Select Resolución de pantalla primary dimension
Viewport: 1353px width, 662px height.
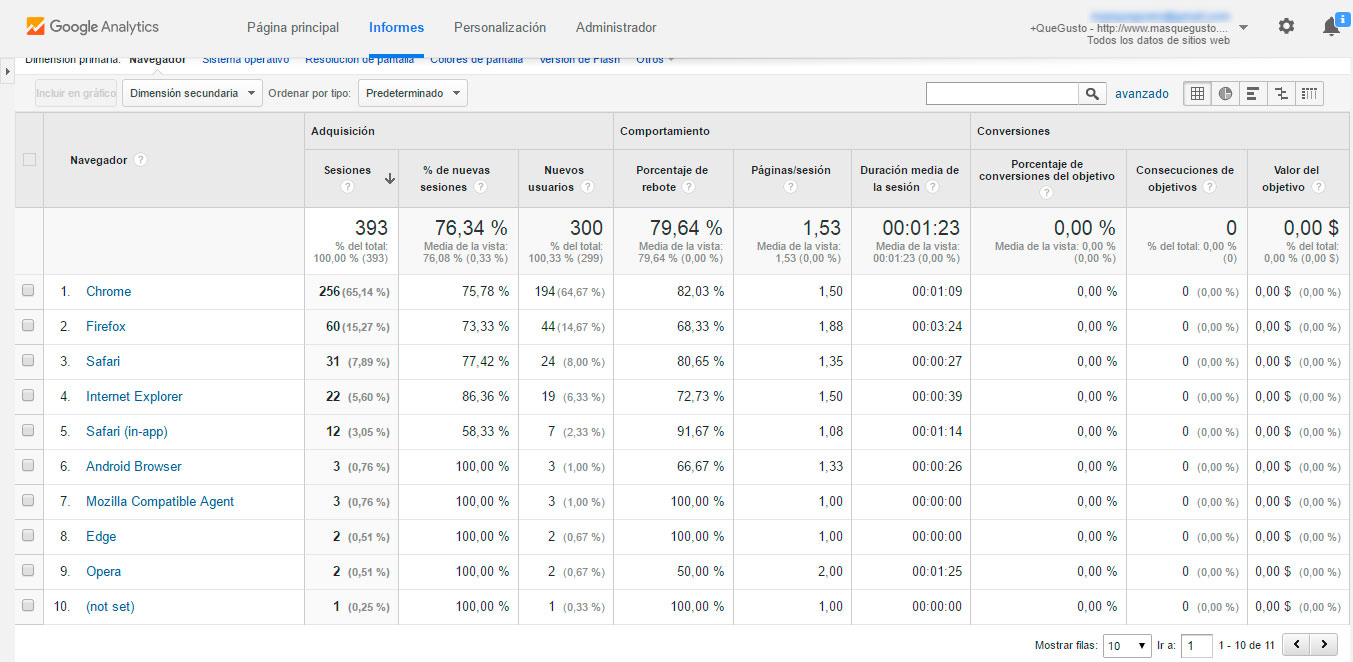click(x=360, y=59)
